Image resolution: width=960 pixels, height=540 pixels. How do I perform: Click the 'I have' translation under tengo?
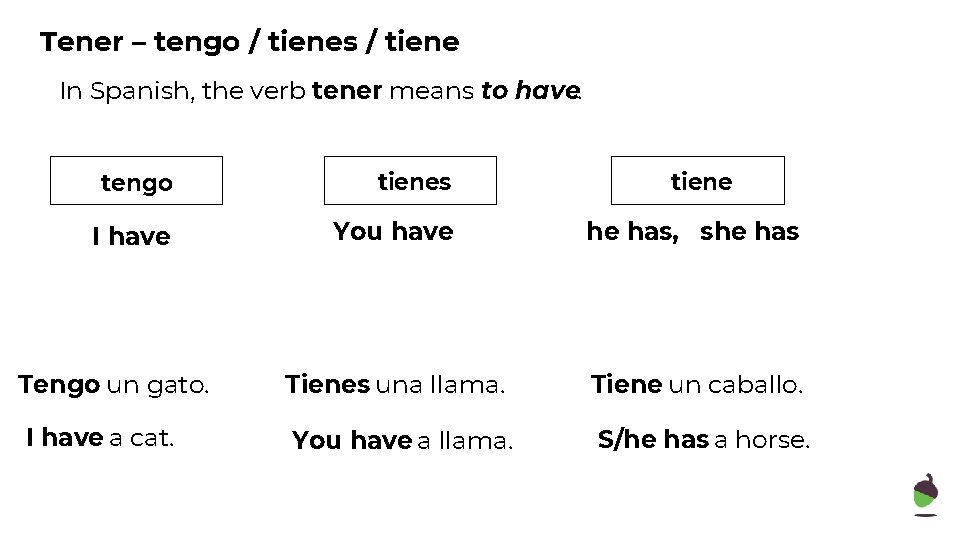click(131, 236)
